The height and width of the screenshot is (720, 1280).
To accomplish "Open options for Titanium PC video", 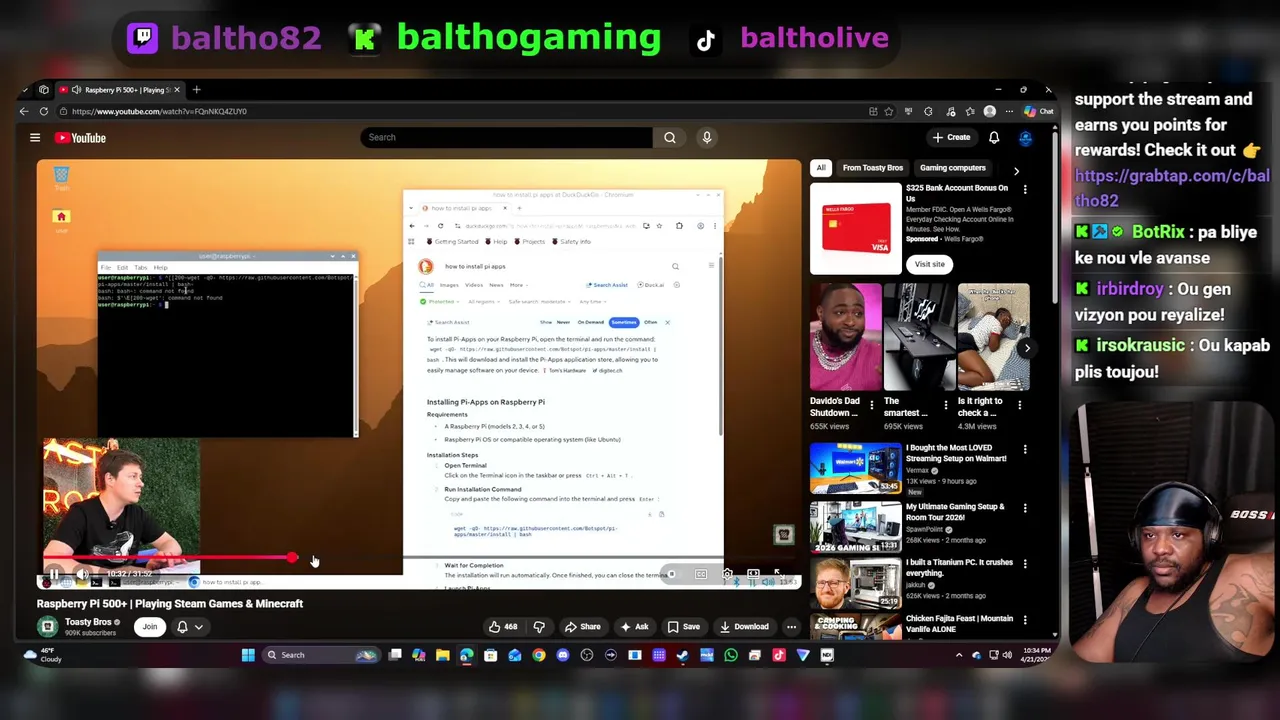I will pos(1025,563).
